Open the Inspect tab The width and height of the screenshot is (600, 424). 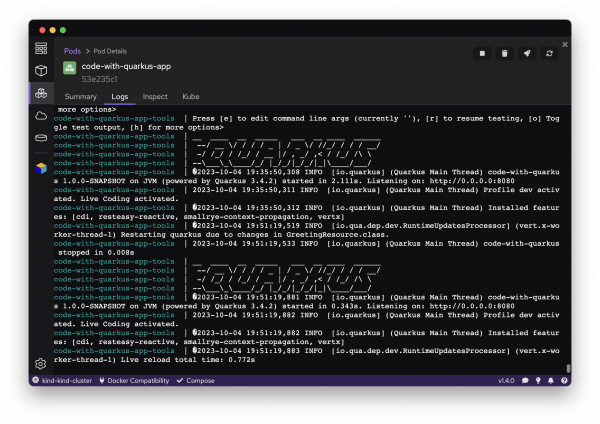coord(155,97)
